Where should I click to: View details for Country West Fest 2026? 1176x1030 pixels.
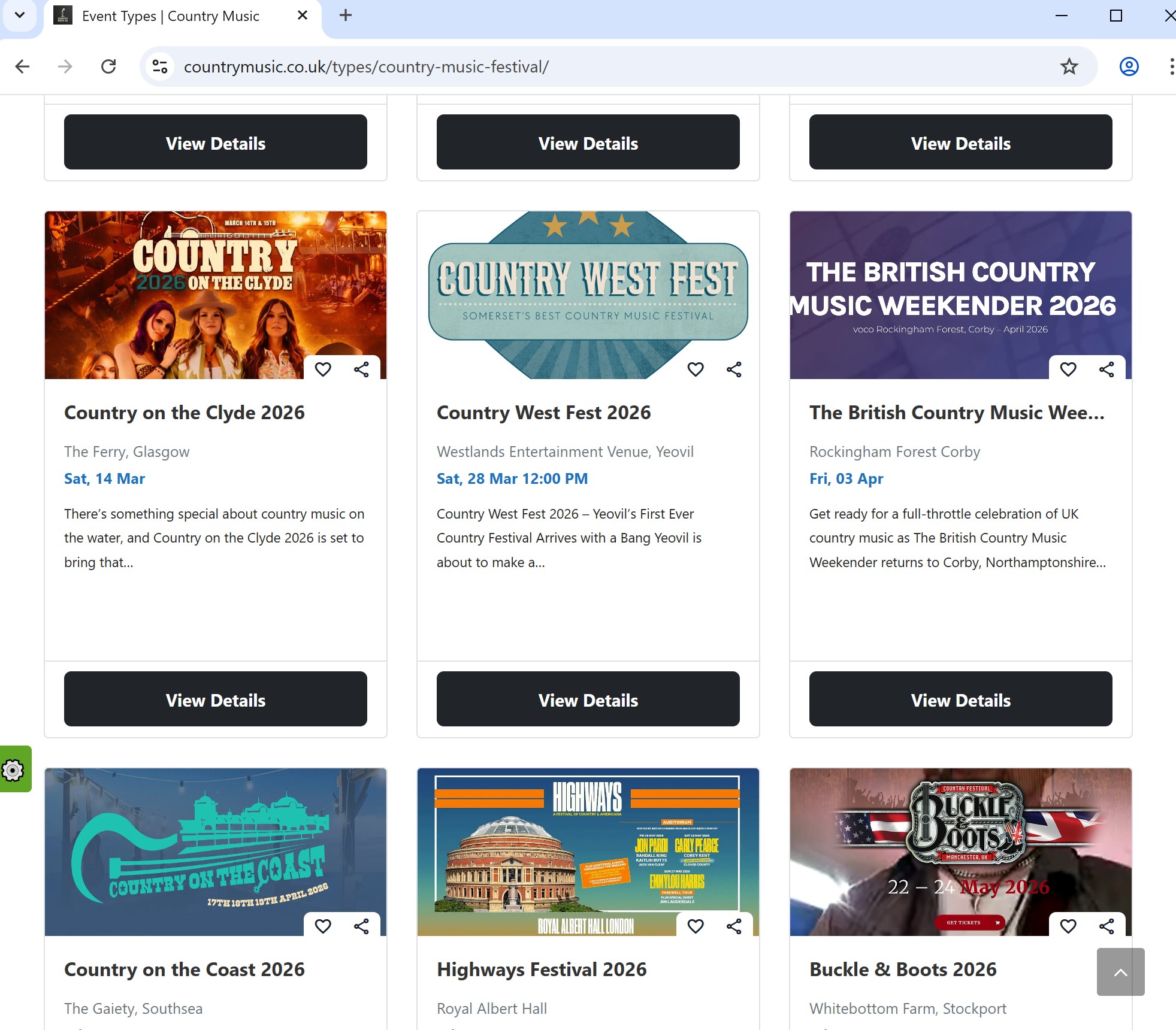(588, 699)
